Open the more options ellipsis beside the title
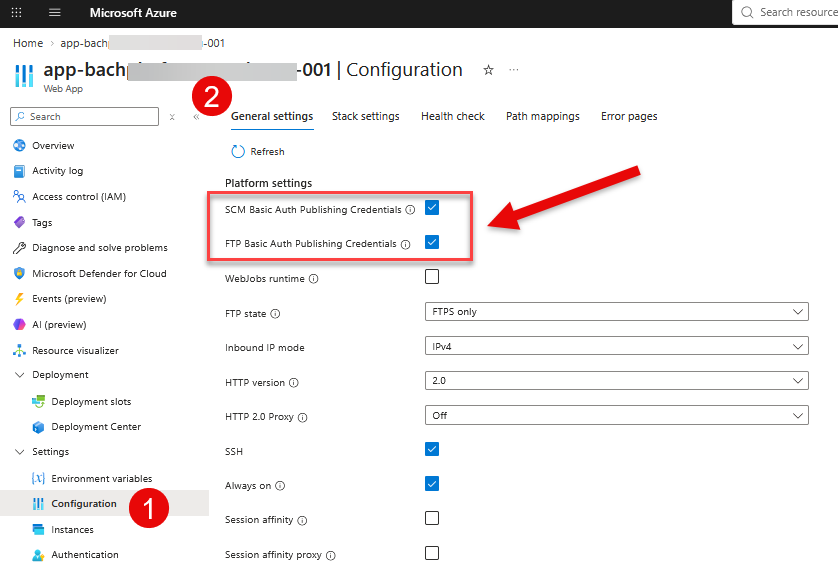 pos(514,70)
